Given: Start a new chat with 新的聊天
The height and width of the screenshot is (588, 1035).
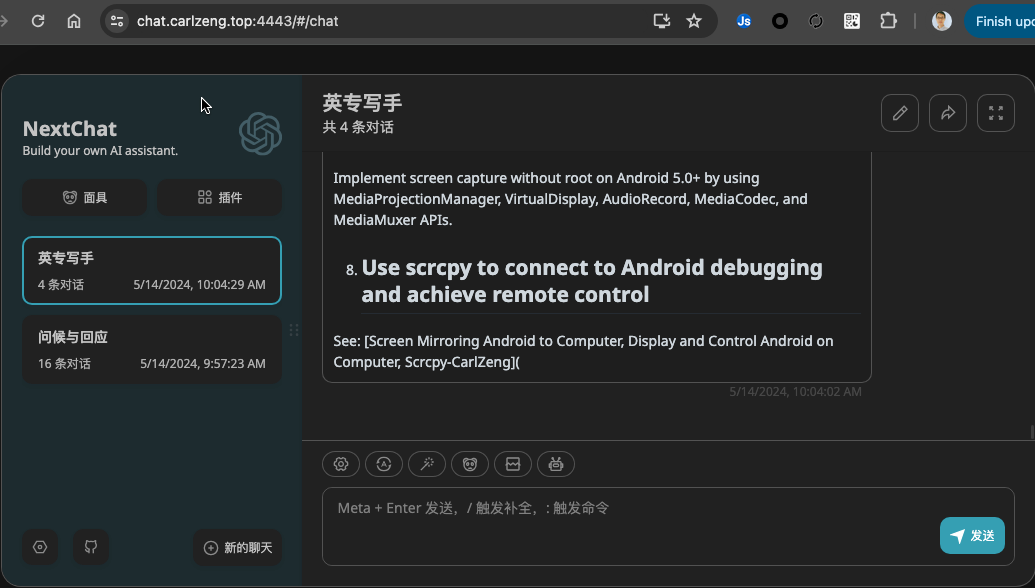Looking at the screenshot, I should pos(238,547).
